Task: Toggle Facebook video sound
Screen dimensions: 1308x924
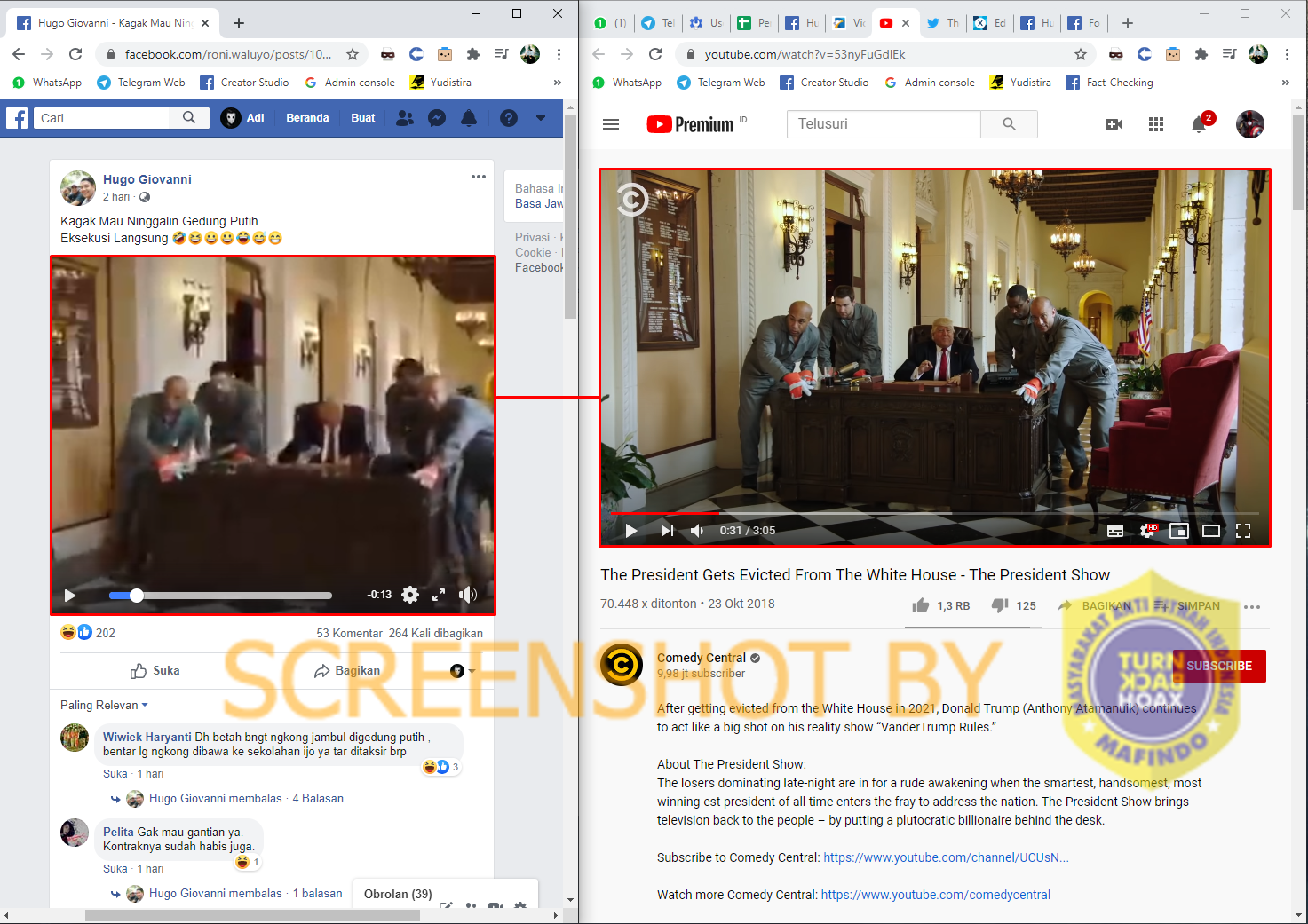Action: point(468,595)
